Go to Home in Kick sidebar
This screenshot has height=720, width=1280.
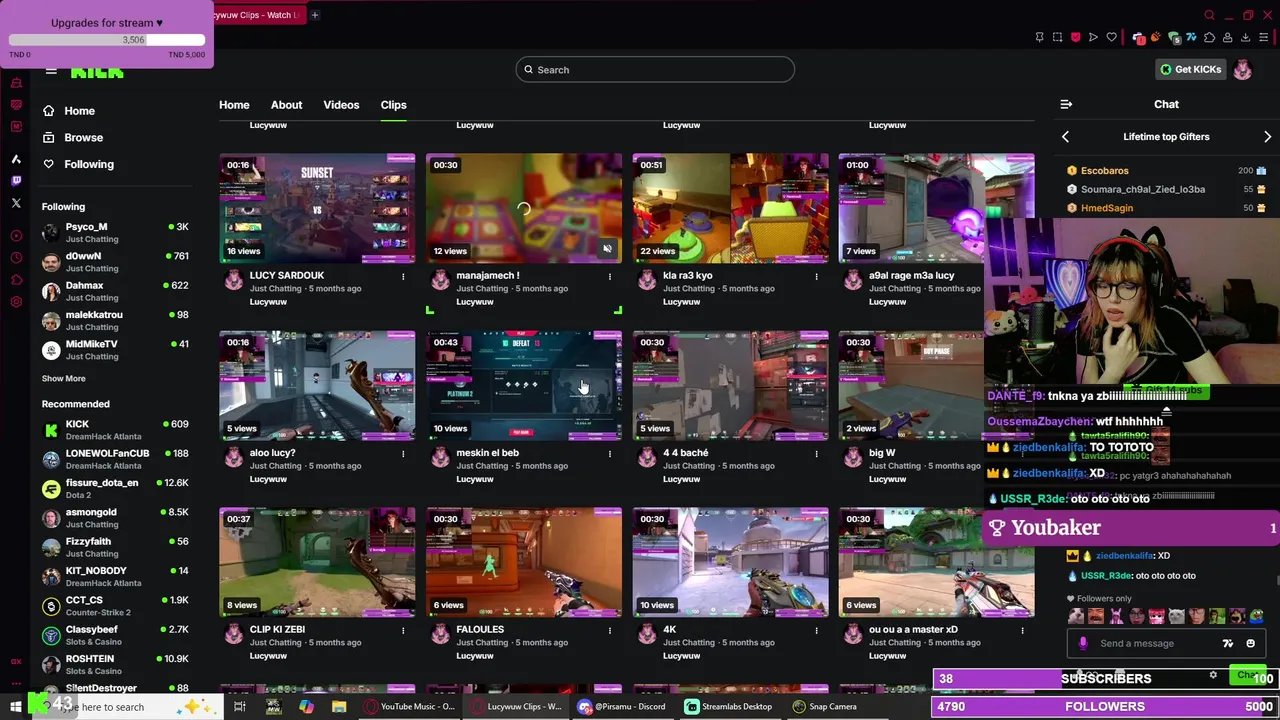click(x=79, y=111)
